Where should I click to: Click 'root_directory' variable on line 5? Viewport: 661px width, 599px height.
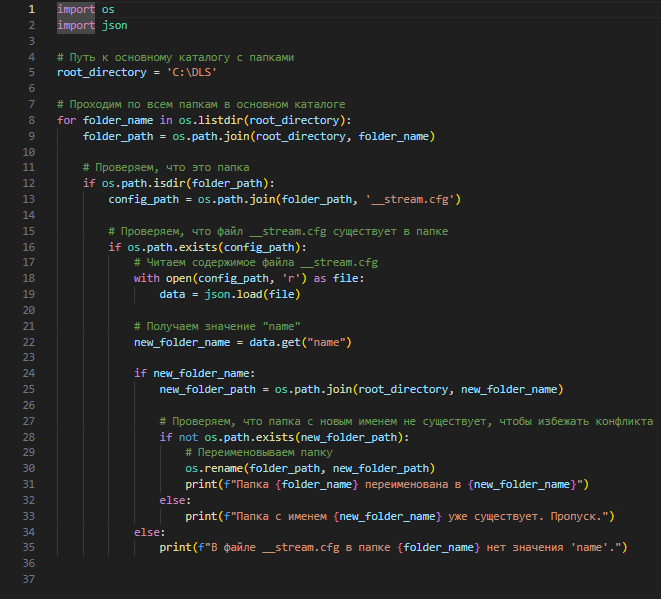tap(102, 73)
